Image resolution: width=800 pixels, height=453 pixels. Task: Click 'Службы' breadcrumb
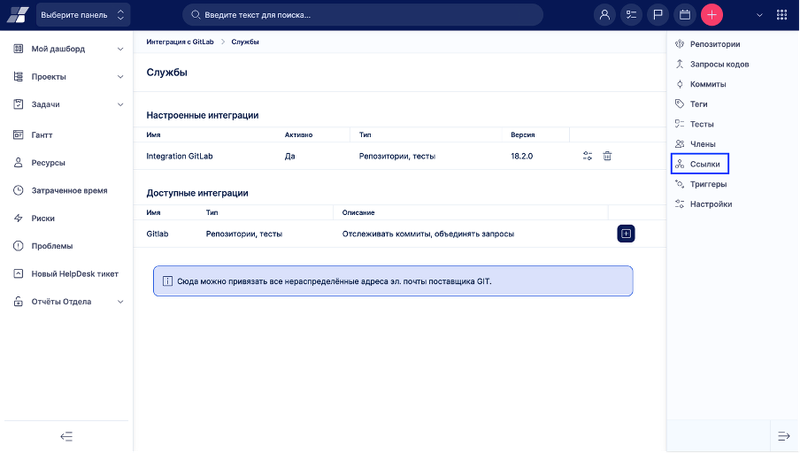point(245,42)
